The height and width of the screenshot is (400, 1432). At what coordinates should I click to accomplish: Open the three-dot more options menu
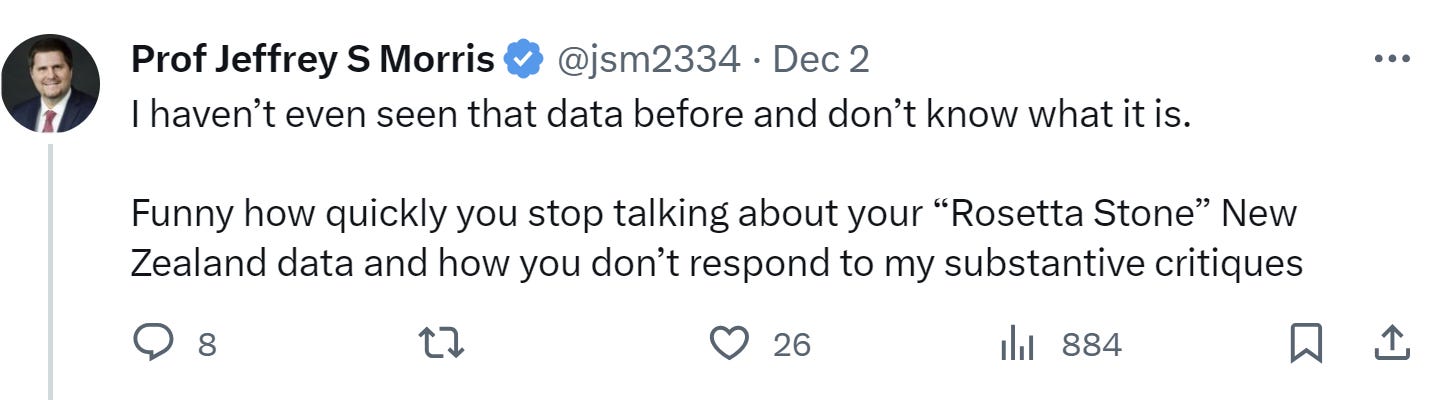tap(1391, 60)
